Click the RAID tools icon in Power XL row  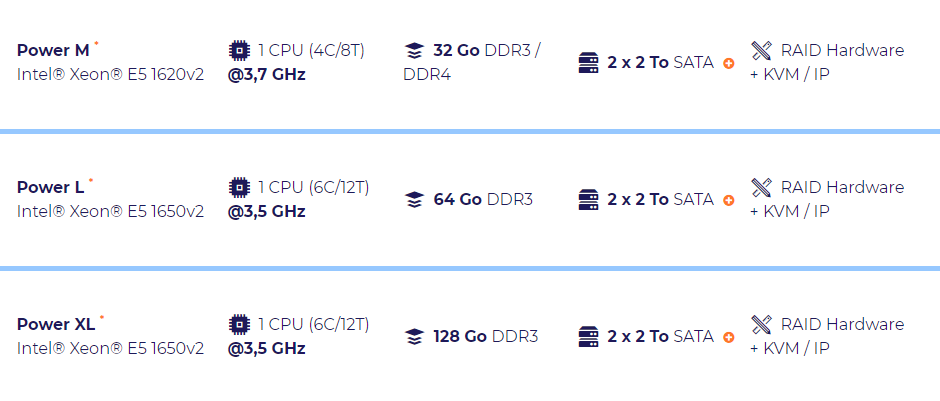pos(762,324)
